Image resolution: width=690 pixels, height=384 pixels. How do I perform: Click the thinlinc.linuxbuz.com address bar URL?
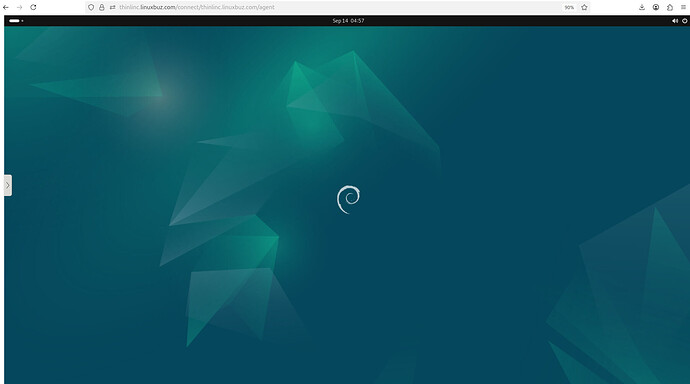click(197, 7)
